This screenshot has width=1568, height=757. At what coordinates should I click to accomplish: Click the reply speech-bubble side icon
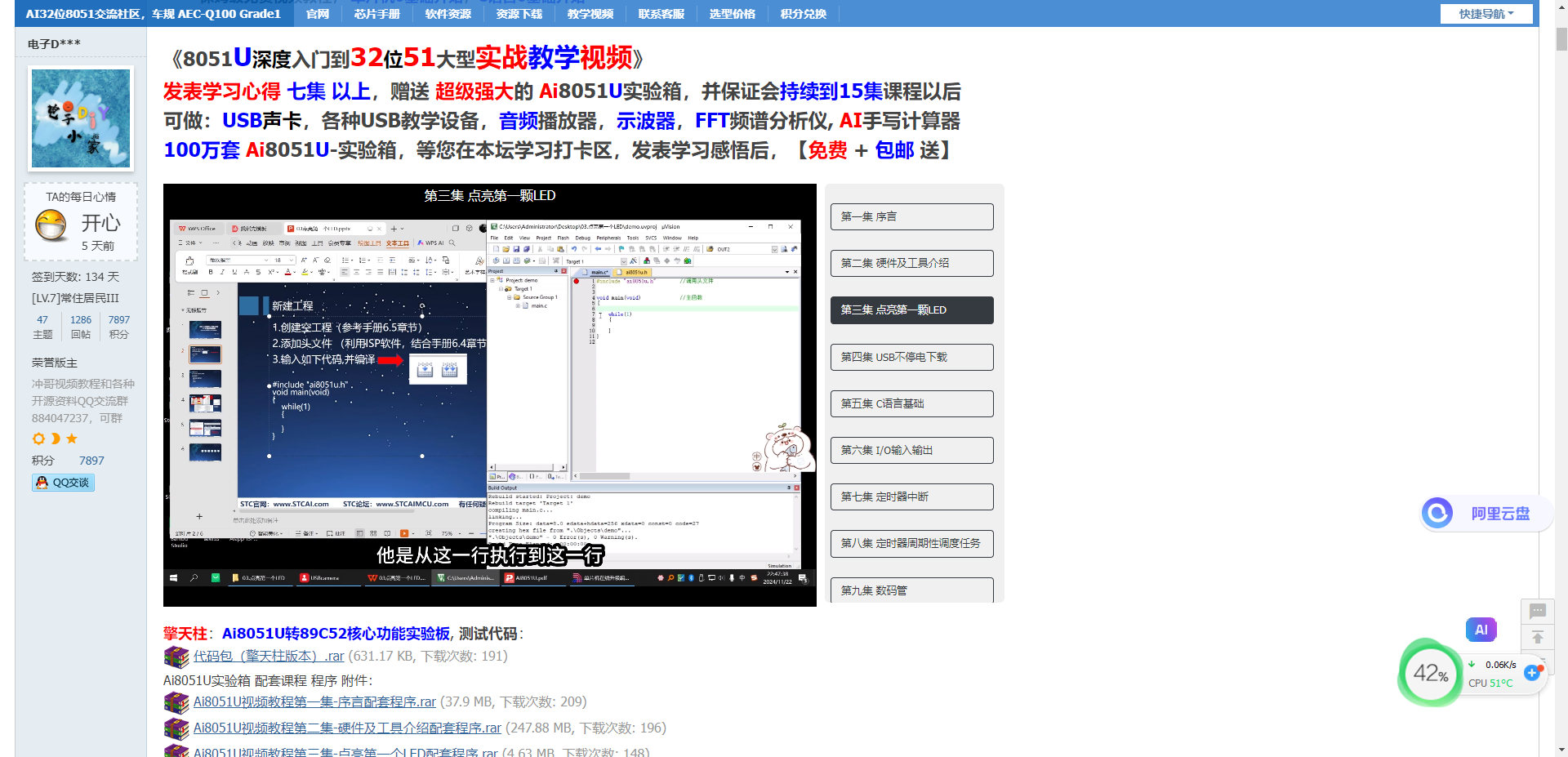coord(1538,611)
